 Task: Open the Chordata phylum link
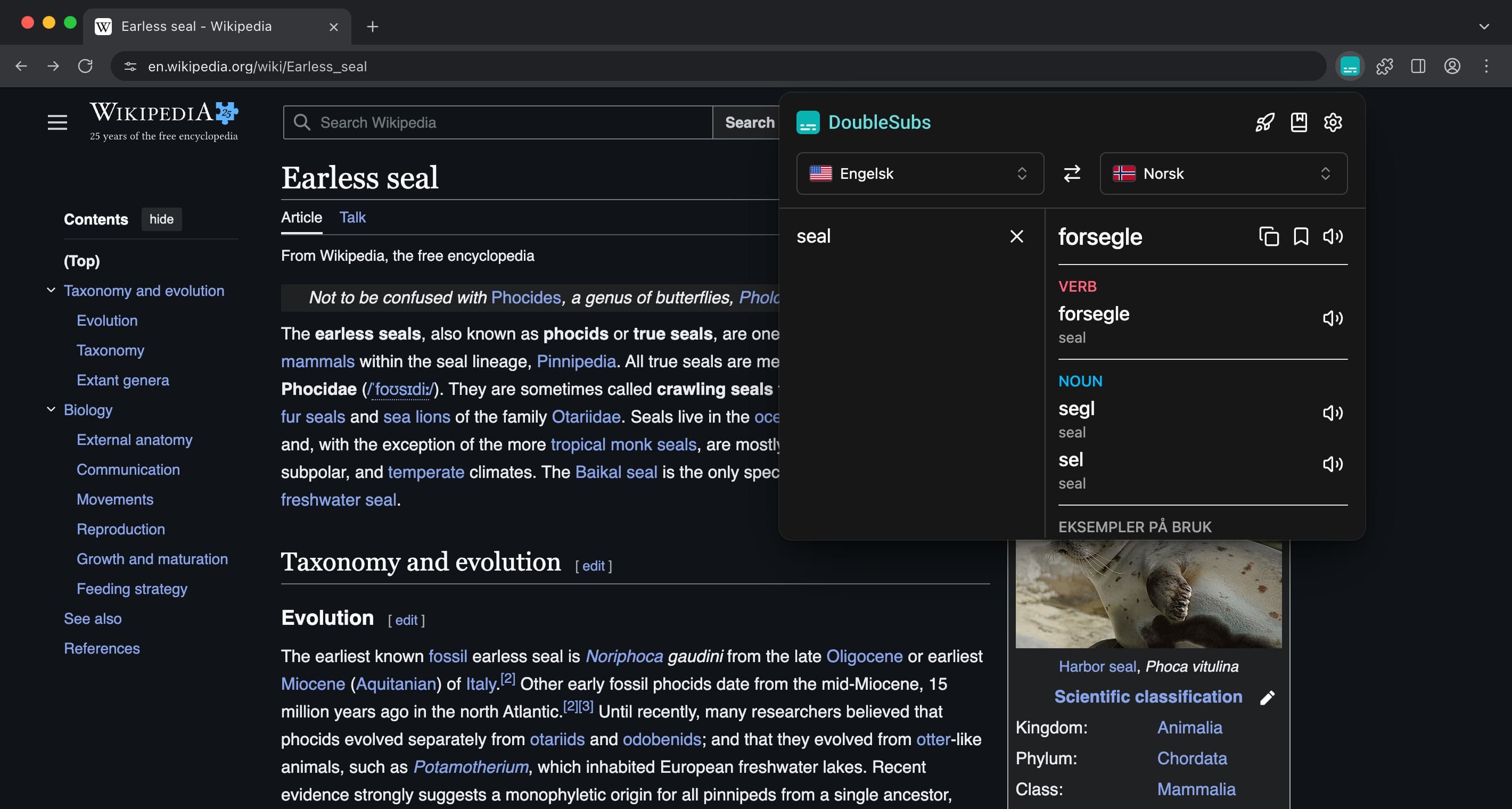(1192, 758)
